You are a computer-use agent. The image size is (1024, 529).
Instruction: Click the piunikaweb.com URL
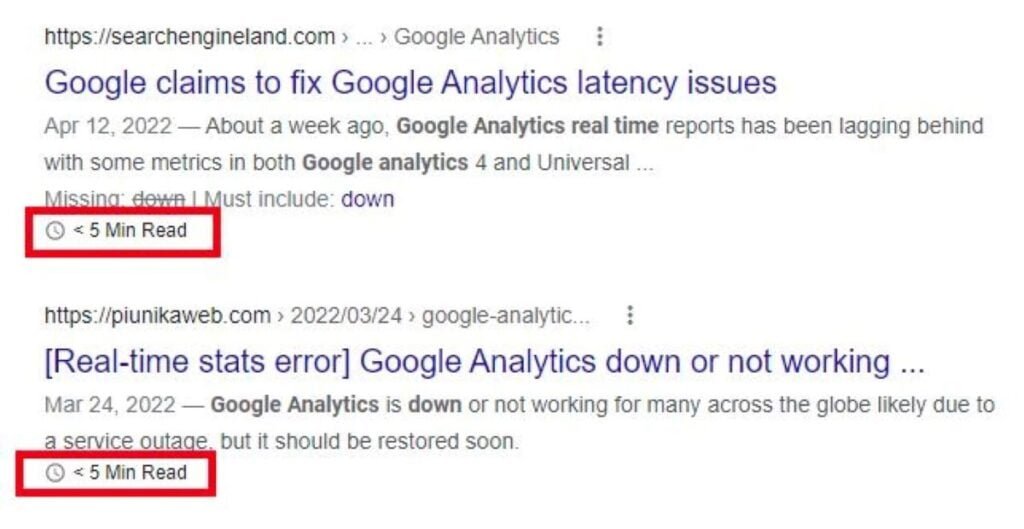pyautogui.click(x=158, y=316)
